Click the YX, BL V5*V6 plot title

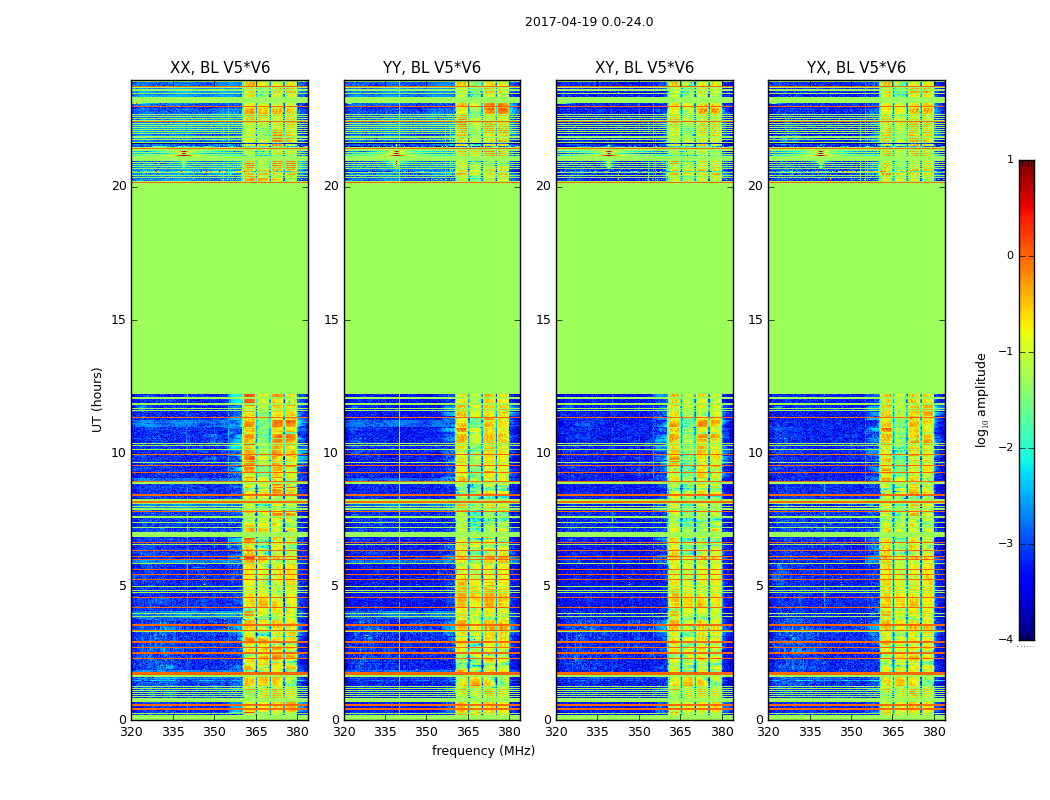pos(856,68)
